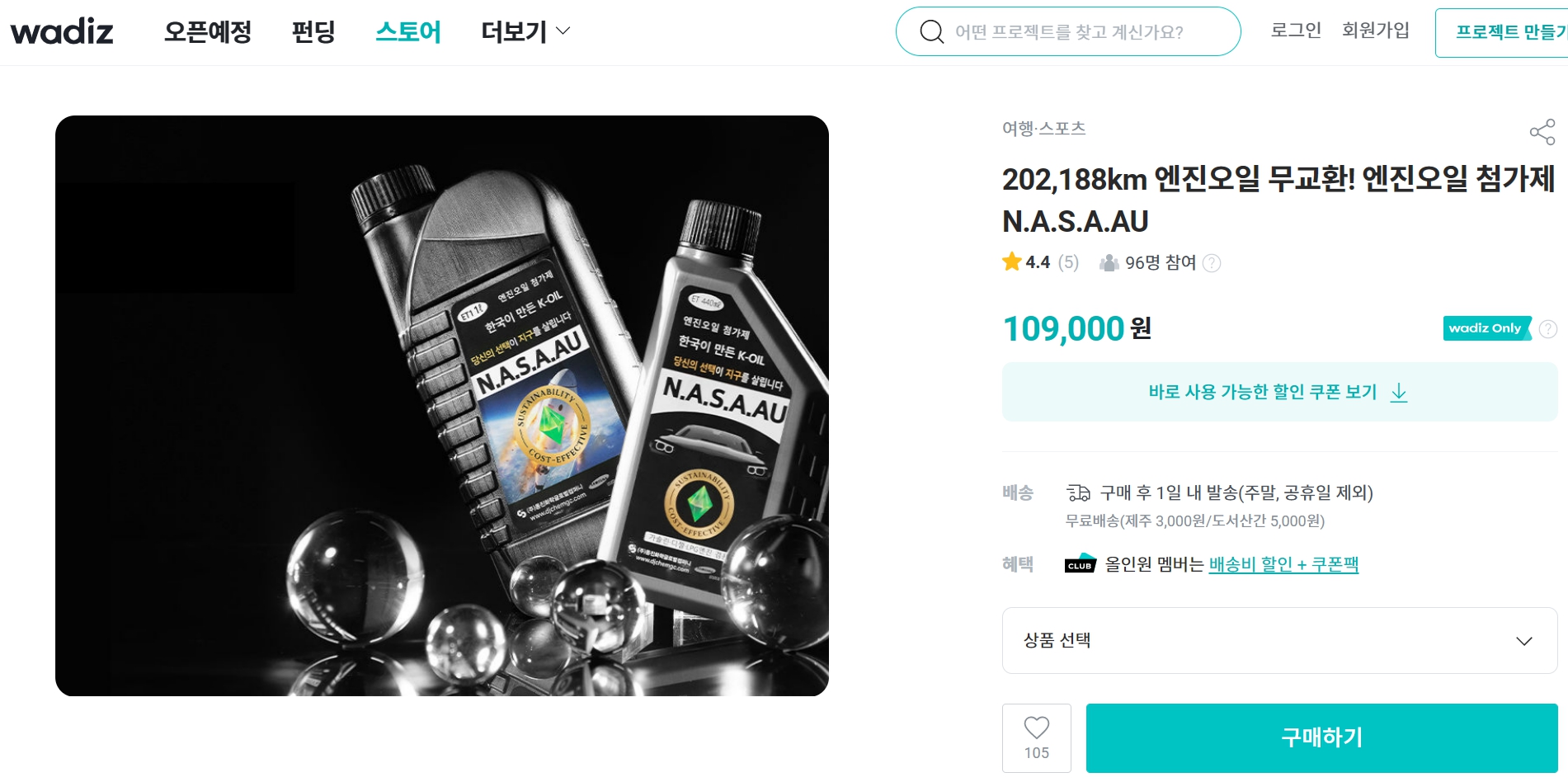Image resolution: width=1568 pixels, height=782 pixels.
Task: Open the 배송비 할인 + 쿠폰팩 link
Action: pos(1283,565)
